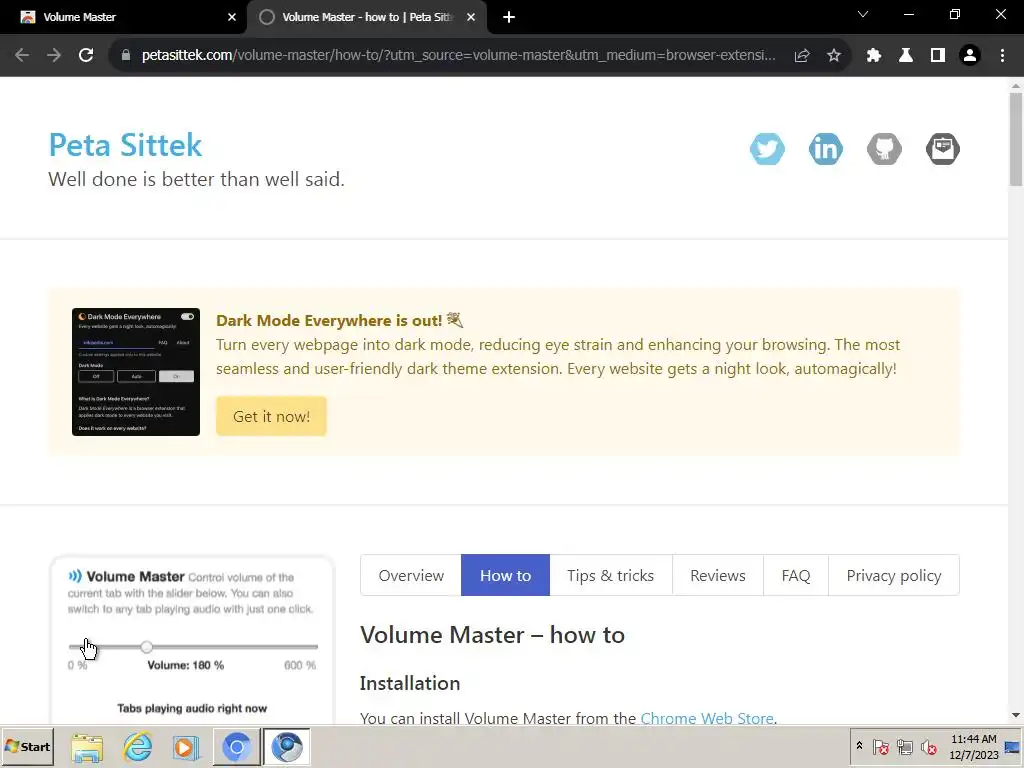This screenshot has height=768, width=1024.
Task: Click Dark Mode Everywhere preview thumbnail
Action: point(136,372)
